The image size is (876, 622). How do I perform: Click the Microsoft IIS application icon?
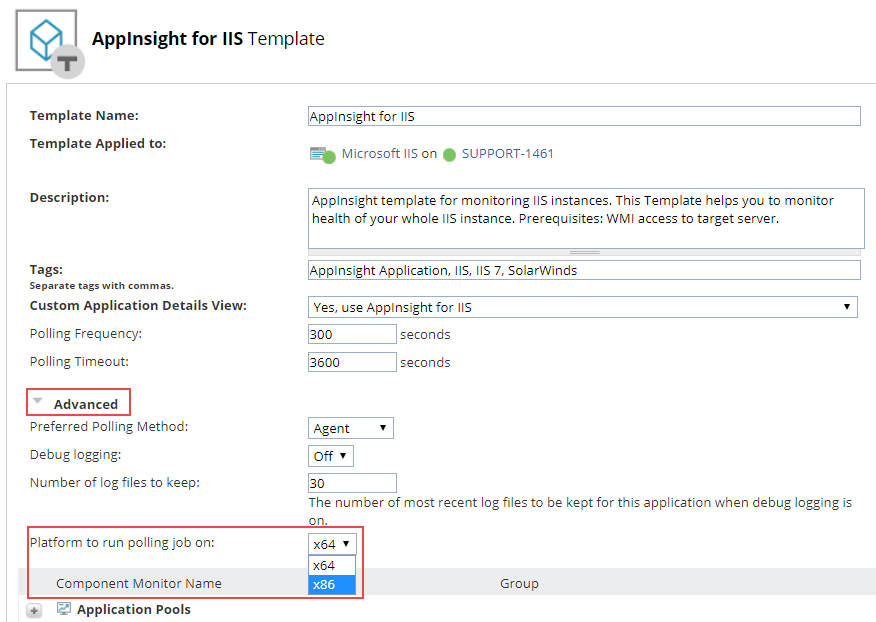coord(321,154)
